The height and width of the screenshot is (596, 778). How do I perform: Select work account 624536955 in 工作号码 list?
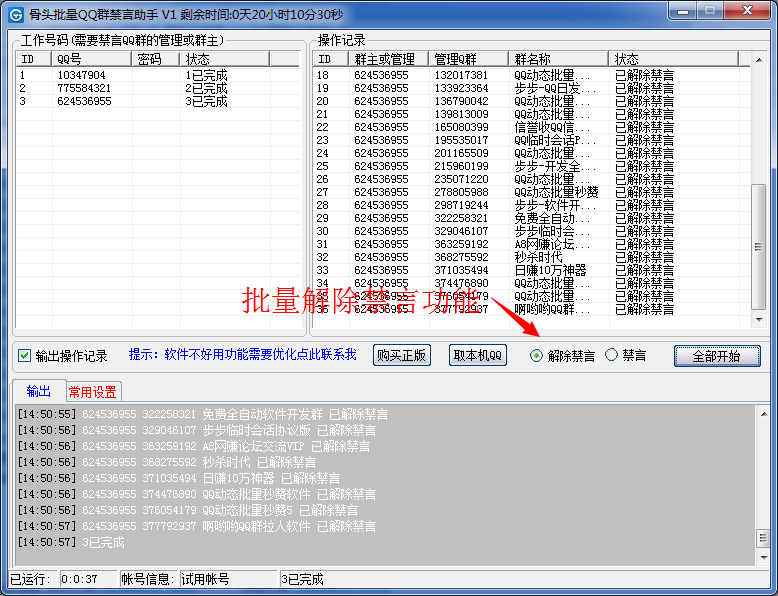tap(158, 101)
